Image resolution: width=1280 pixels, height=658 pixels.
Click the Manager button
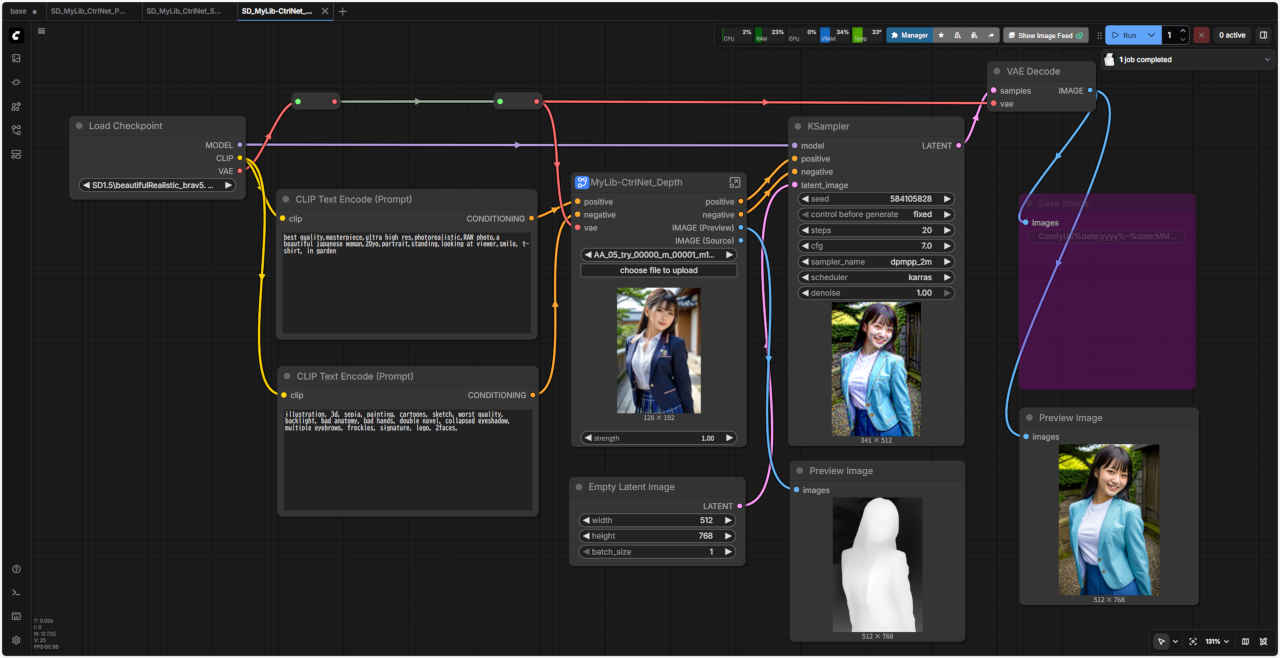(909, 35)
